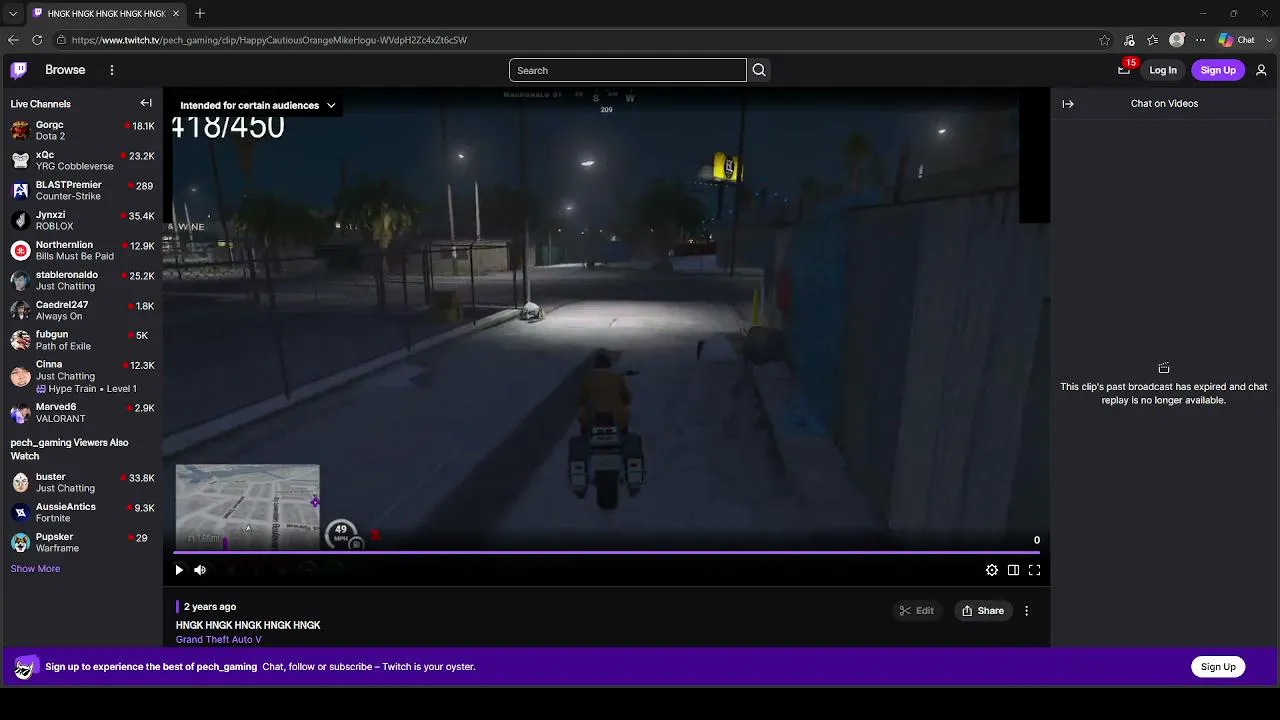Bookmark this page with star
This screenshot has height=720, width=1280.
point(1104,40)
